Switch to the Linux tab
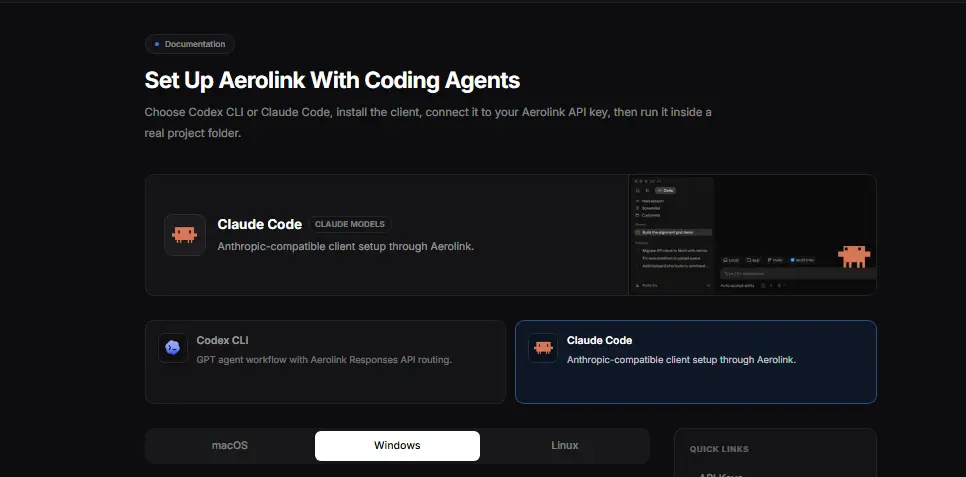 (565, 446)
